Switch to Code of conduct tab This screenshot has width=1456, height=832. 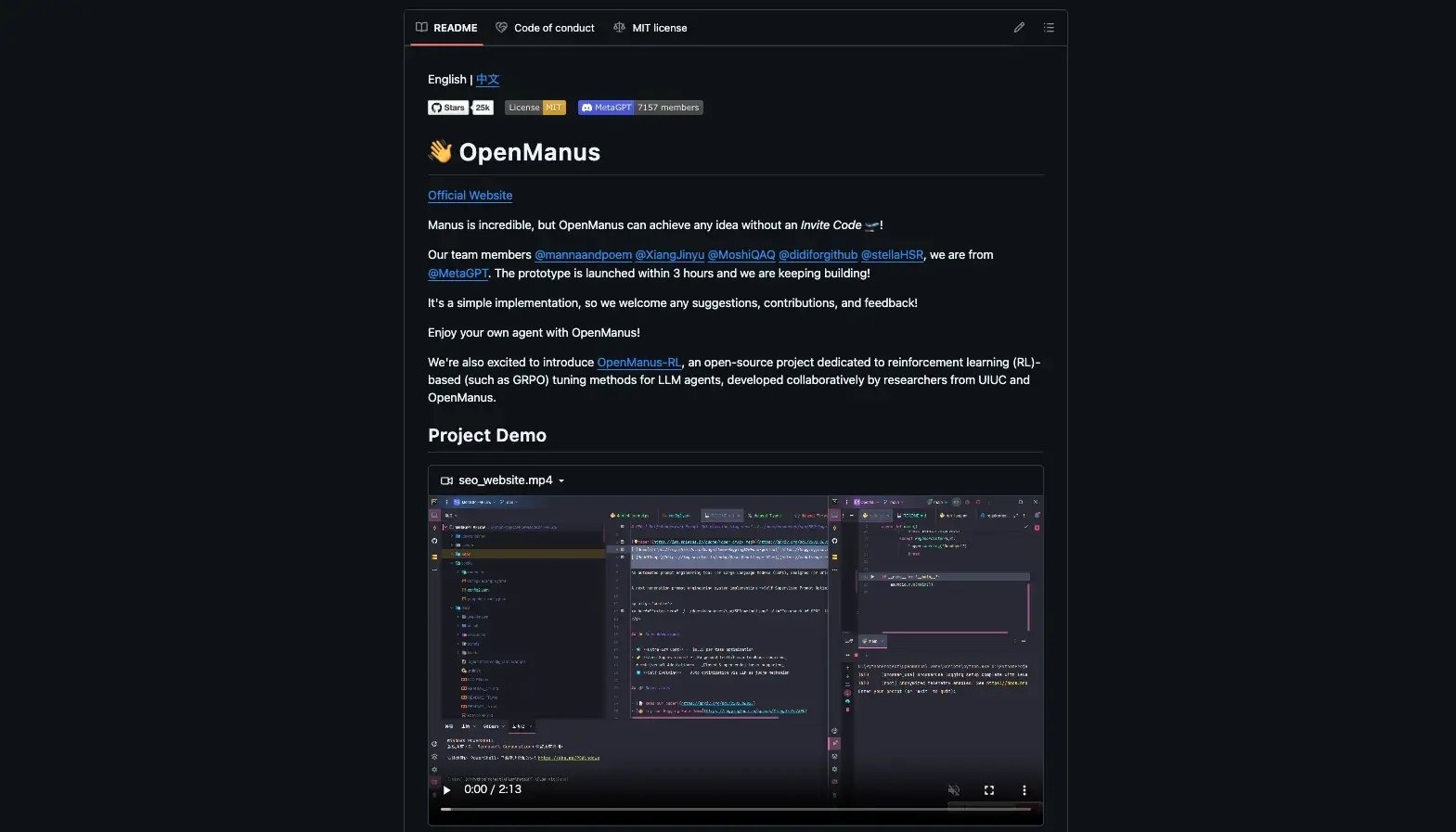click(x=545, y=28)
